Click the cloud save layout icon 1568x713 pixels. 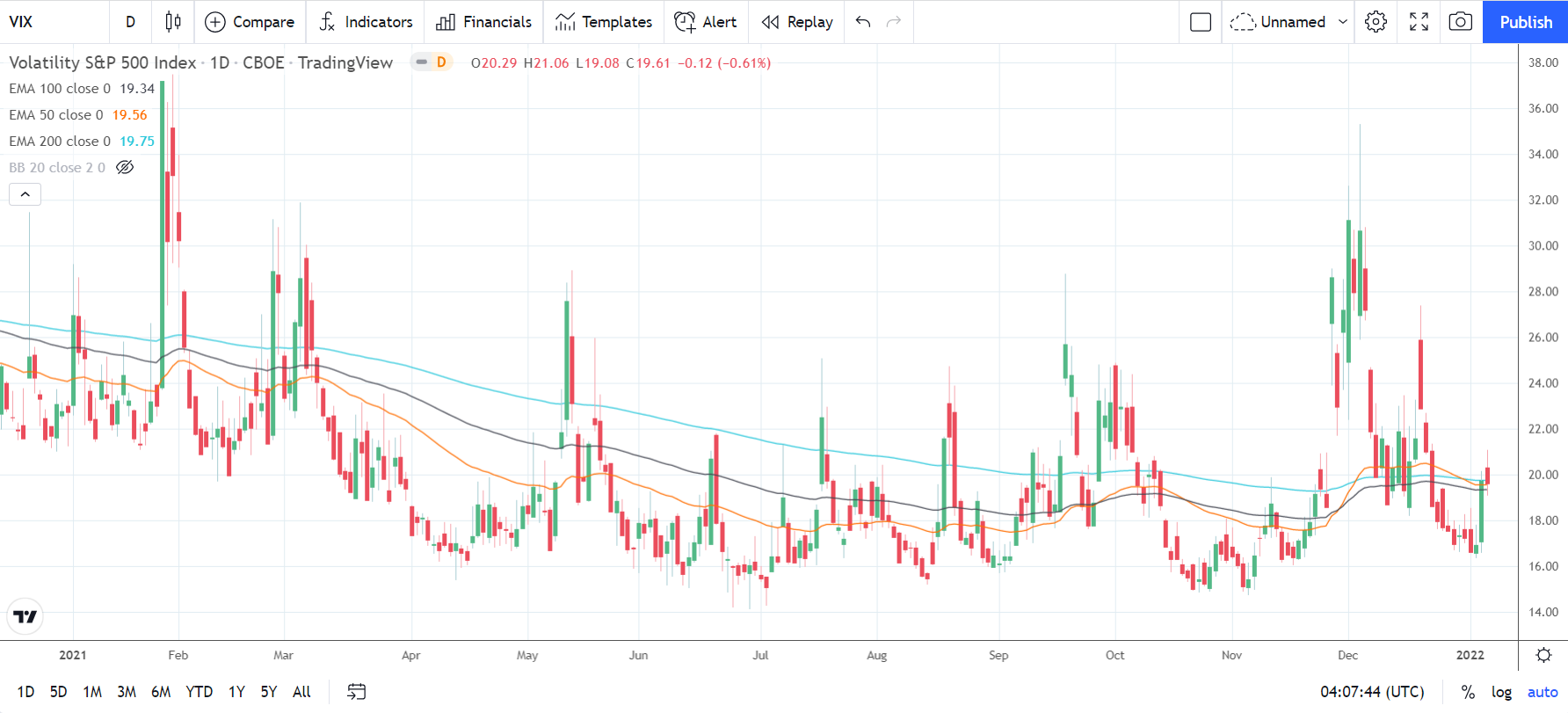coord(1242,22)
